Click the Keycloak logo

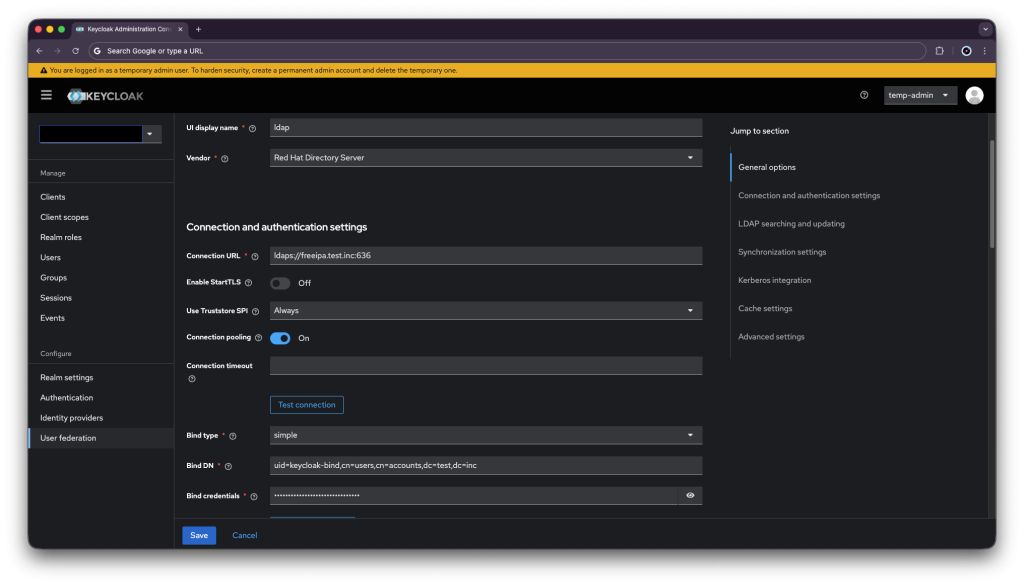point(106,96)
